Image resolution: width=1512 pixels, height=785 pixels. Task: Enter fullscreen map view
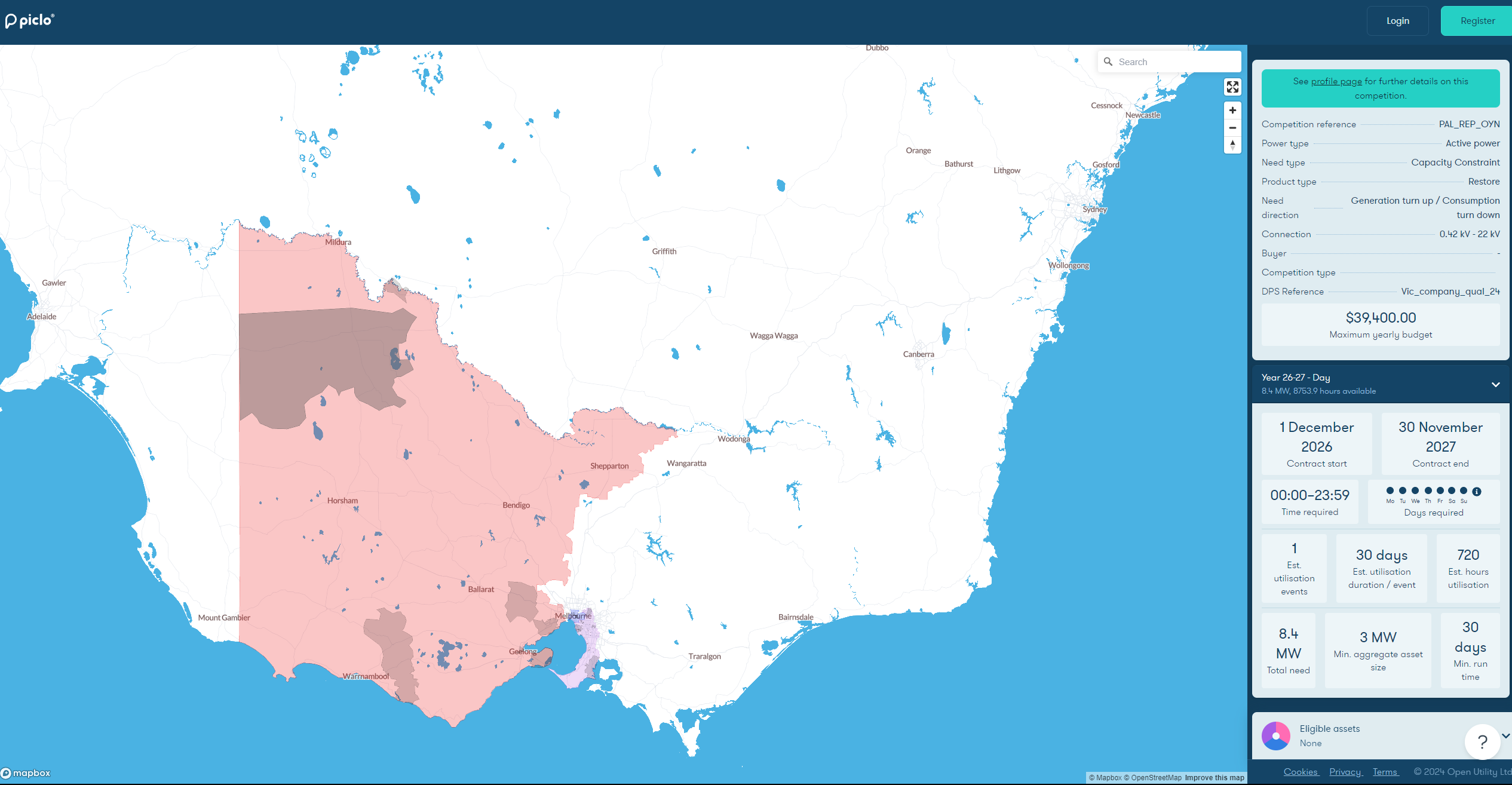[1232, 87]
